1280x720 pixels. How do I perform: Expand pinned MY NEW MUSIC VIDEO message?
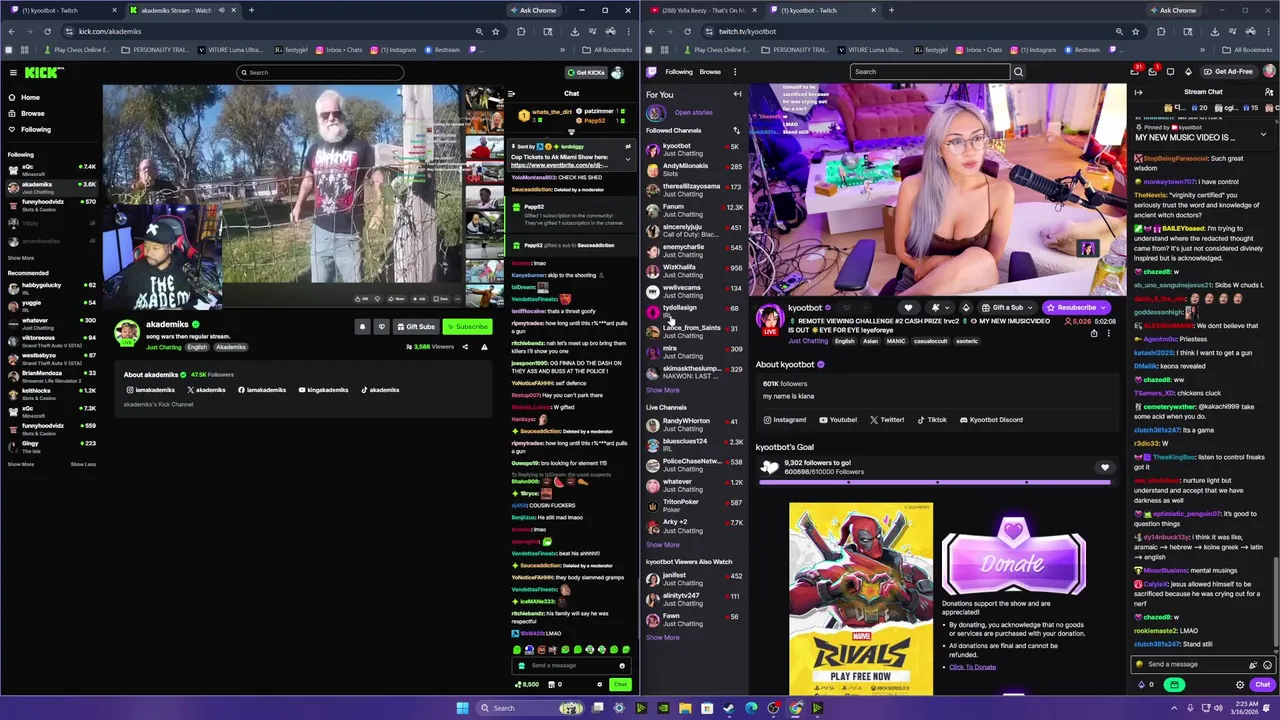[x=1262, y=134]
